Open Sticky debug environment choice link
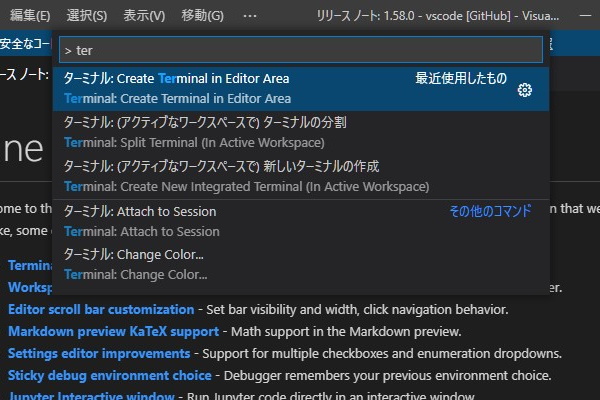This screenshot has height=400, width=600. [x=110, y=376]
